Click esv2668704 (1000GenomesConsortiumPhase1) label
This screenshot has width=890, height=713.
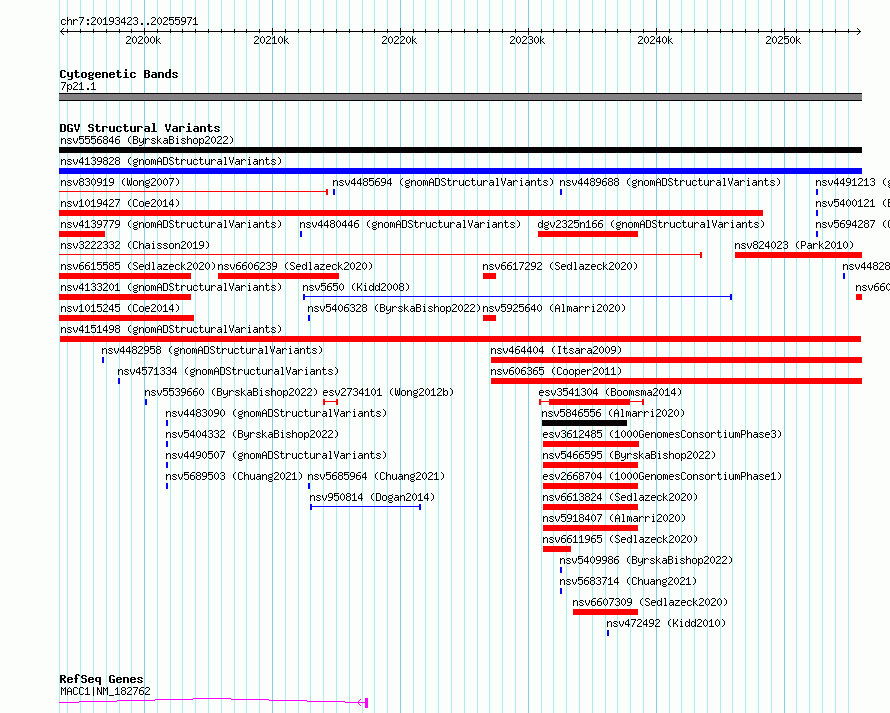click(x=662, y=476)
